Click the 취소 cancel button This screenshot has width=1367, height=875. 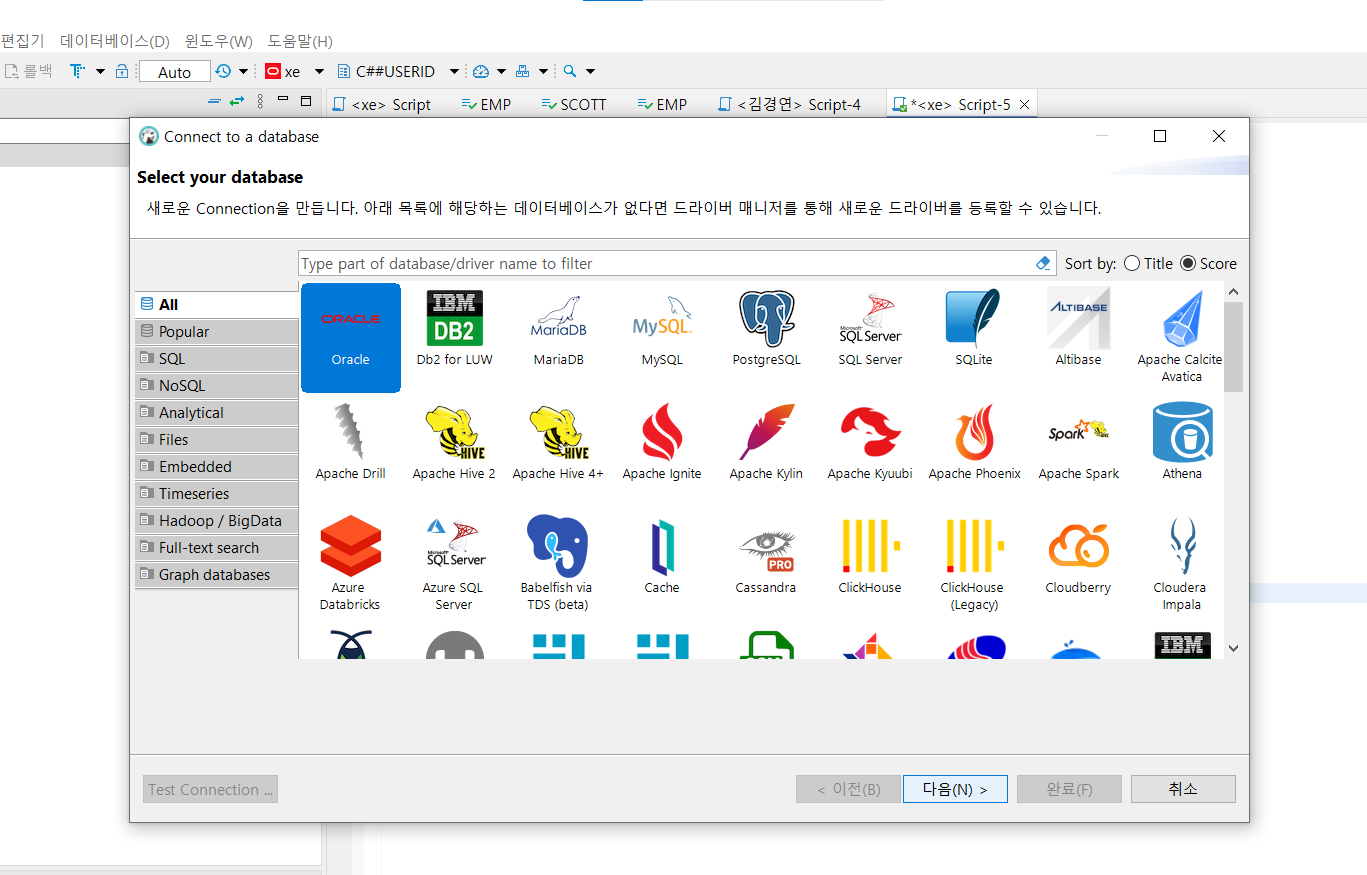(1183, 789)
